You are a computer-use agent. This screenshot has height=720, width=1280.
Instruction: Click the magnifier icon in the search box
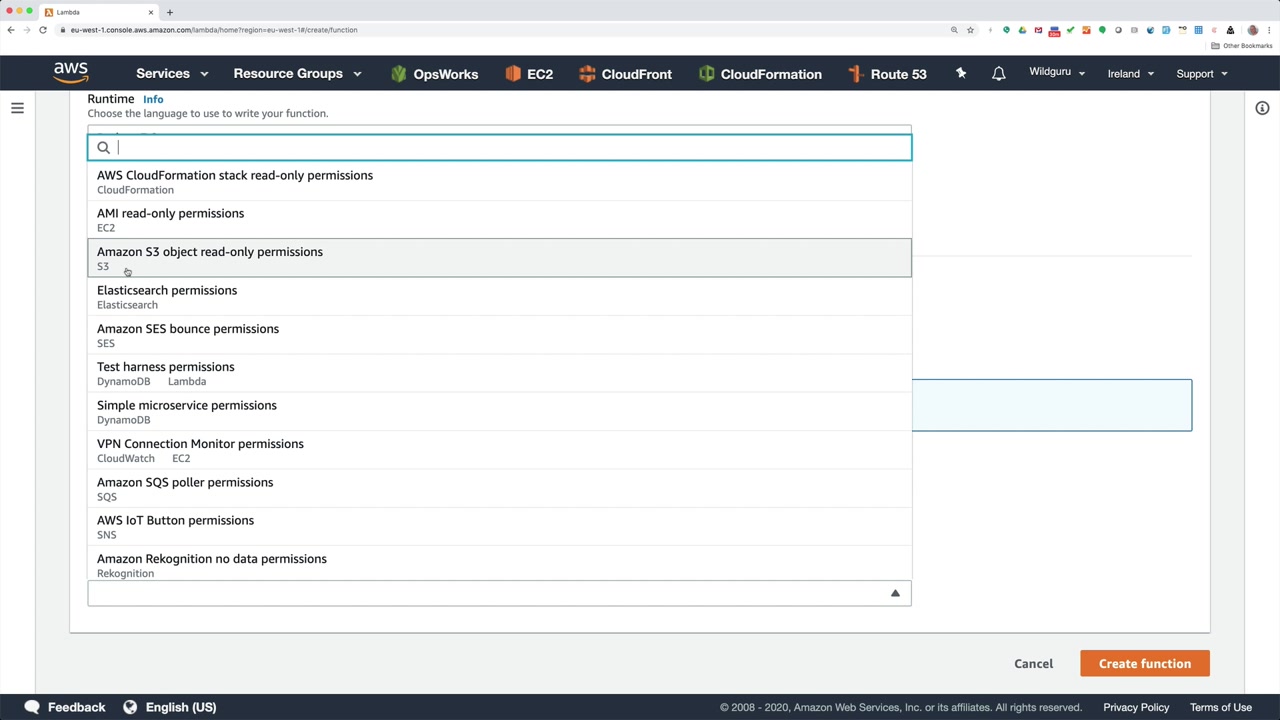click(103, 148)
